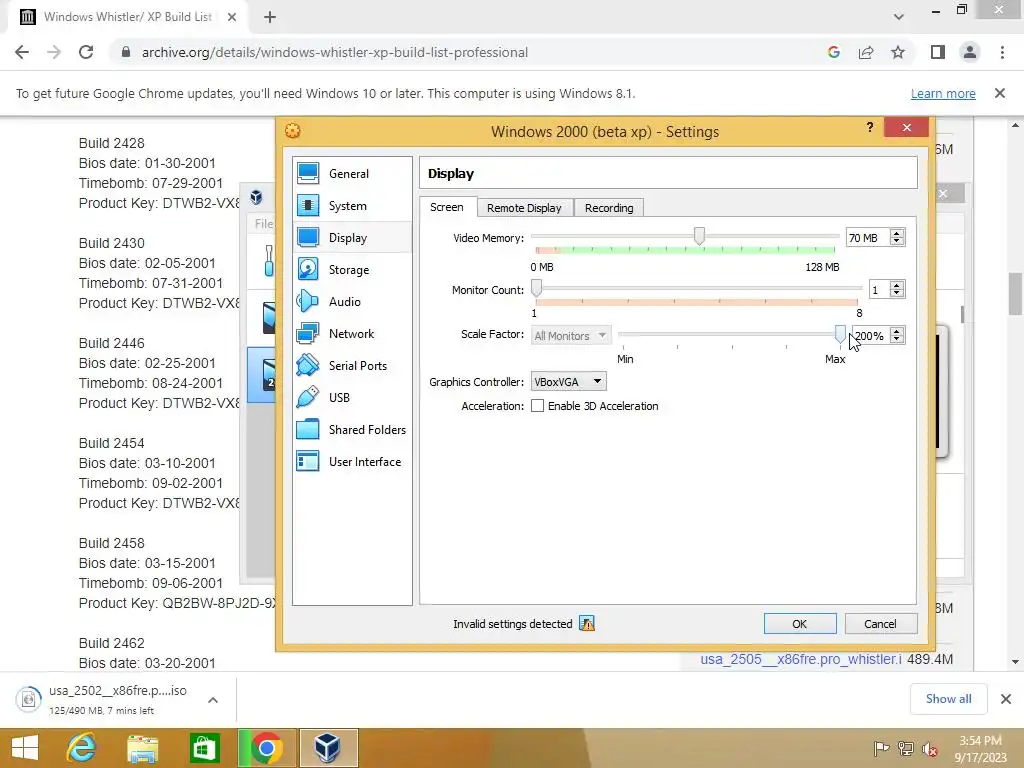Enable 3D Acceleration checkbox
The width and height of the screenshot is (1024, 768).
(537, 406)
